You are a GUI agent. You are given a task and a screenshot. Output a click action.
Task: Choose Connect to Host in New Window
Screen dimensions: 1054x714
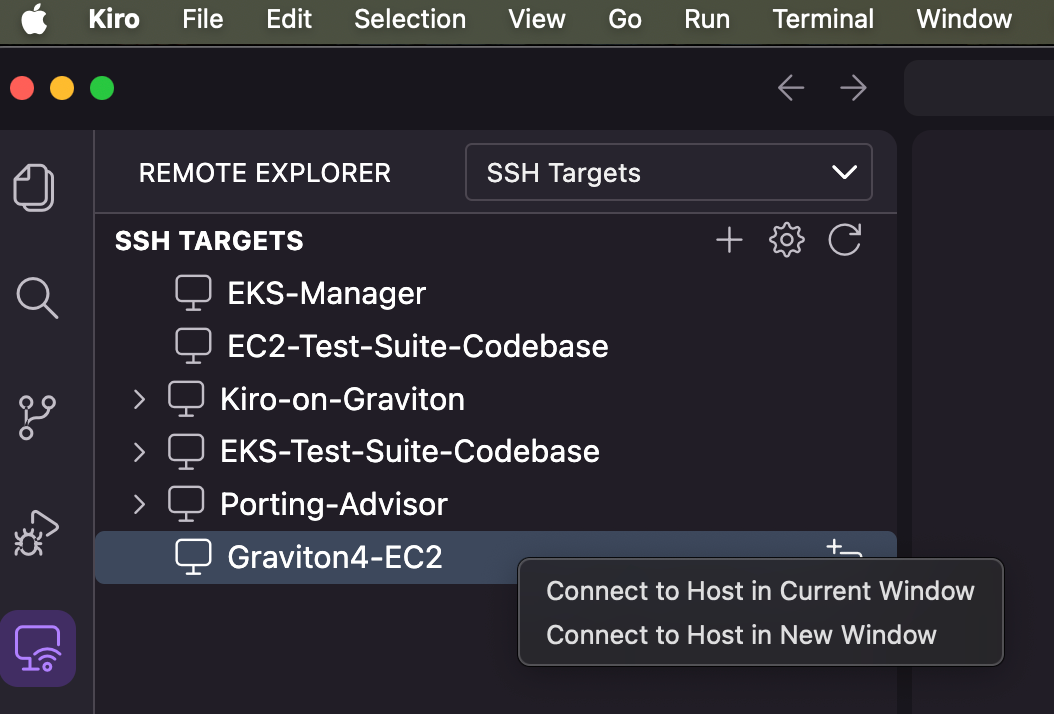[741, 635]
